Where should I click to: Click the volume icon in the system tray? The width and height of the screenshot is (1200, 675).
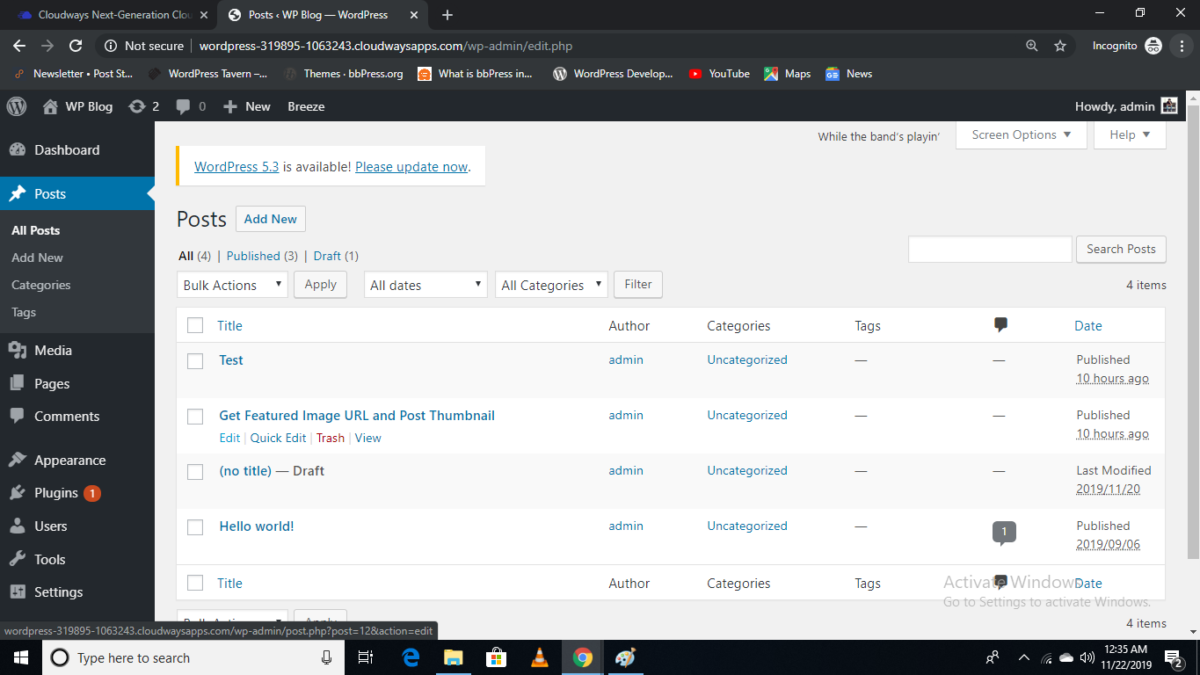tap(1089, 657)
